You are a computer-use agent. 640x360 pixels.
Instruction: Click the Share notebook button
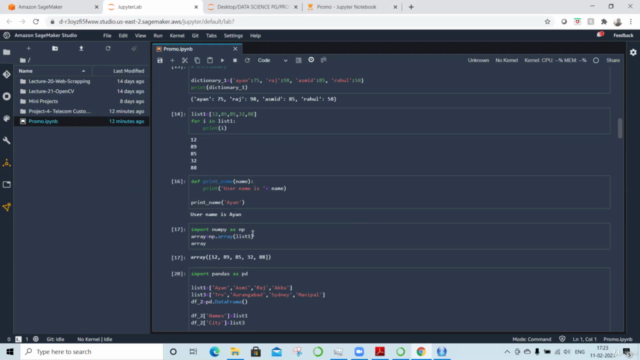pyautogui.click(x=613, y=60)
